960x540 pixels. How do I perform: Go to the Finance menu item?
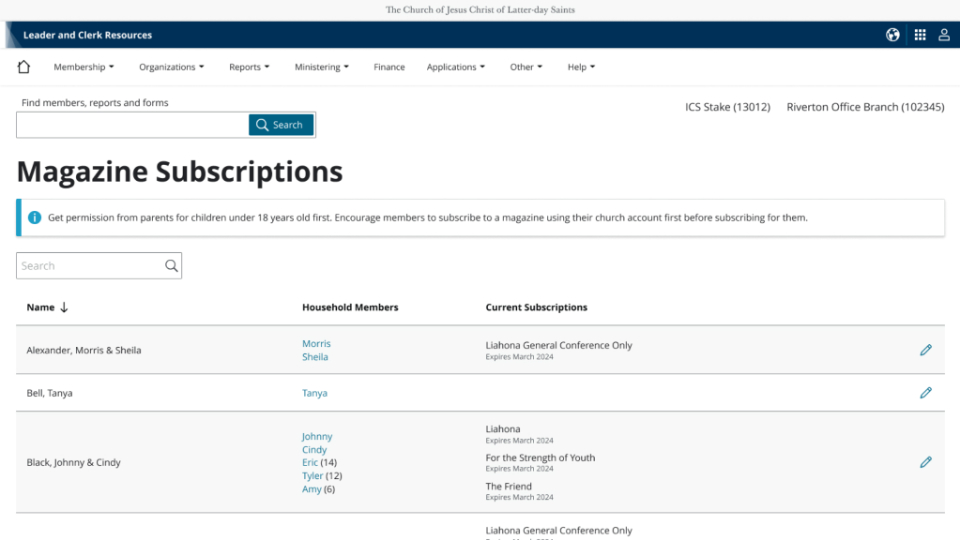(x=389, y=67)
